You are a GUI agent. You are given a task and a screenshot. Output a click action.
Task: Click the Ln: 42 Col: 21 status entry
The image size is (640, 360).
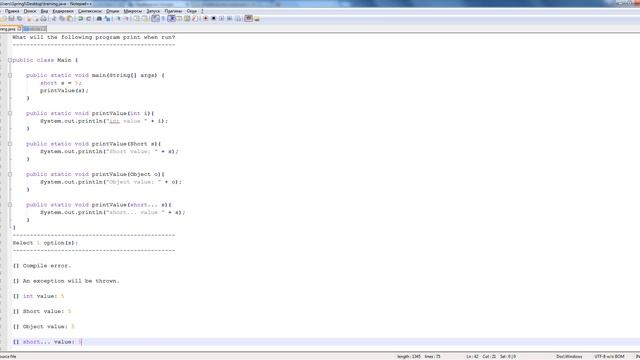(481, 356)
